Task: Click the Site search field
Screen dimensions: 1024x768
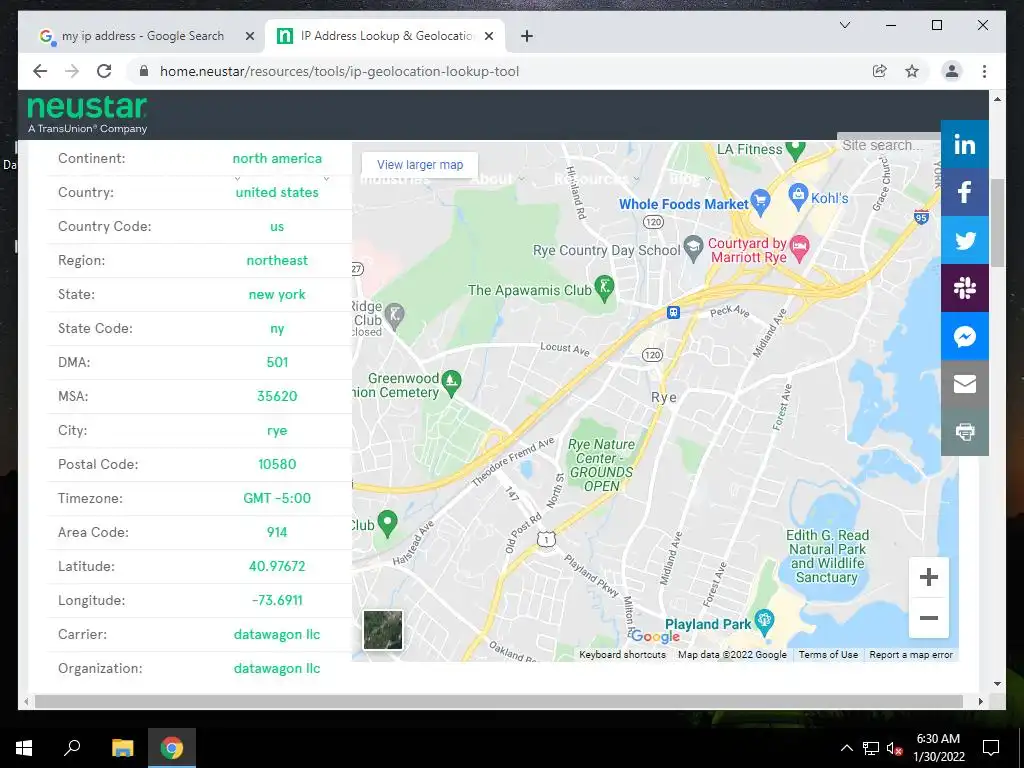Action: (889, 145)
